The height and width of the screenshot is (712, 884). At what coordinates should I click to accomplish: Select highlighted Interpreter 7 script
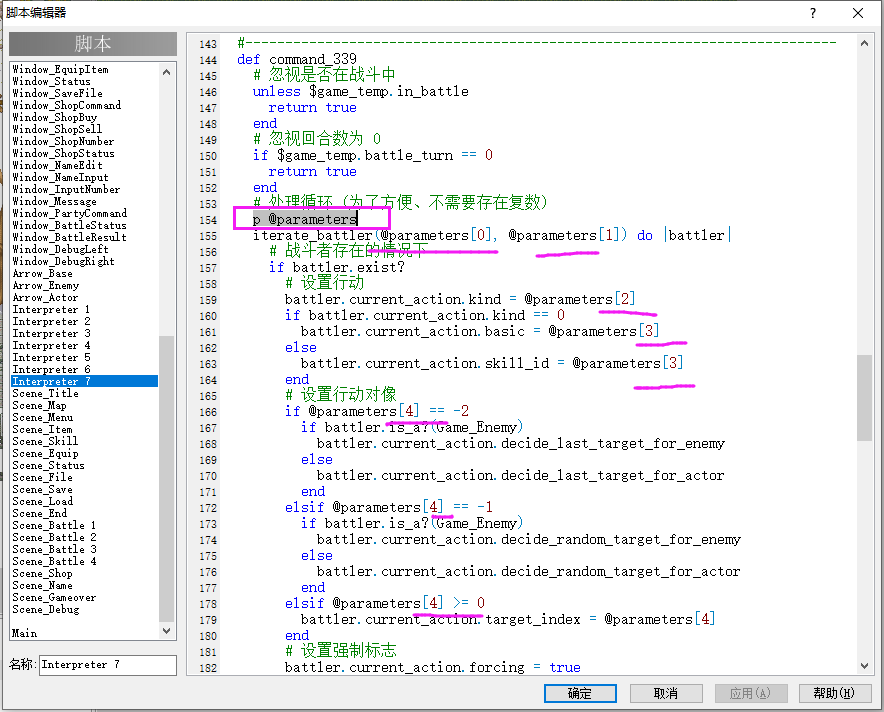85,381
